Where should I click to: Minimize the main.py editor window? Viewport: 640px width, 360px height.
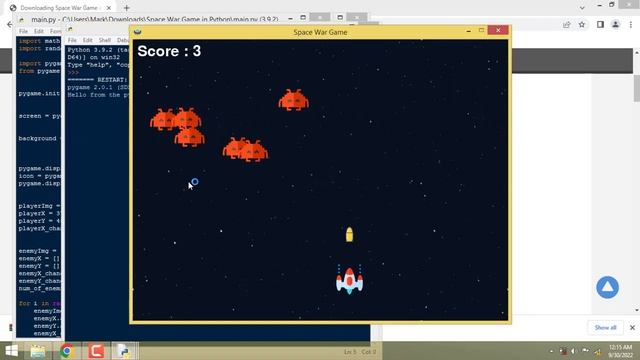coord(290,18)
